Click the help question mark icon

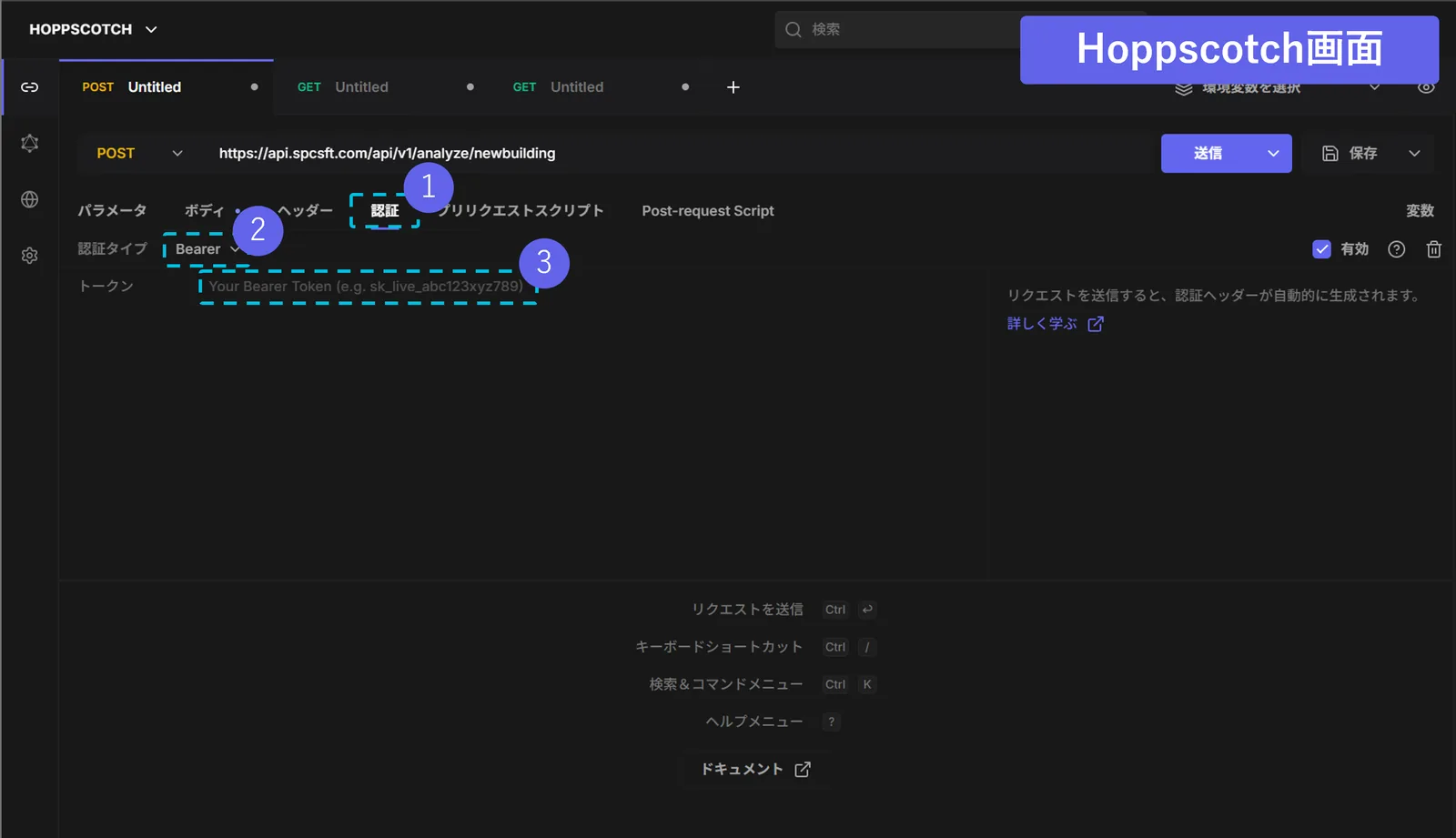[1397, 249]
